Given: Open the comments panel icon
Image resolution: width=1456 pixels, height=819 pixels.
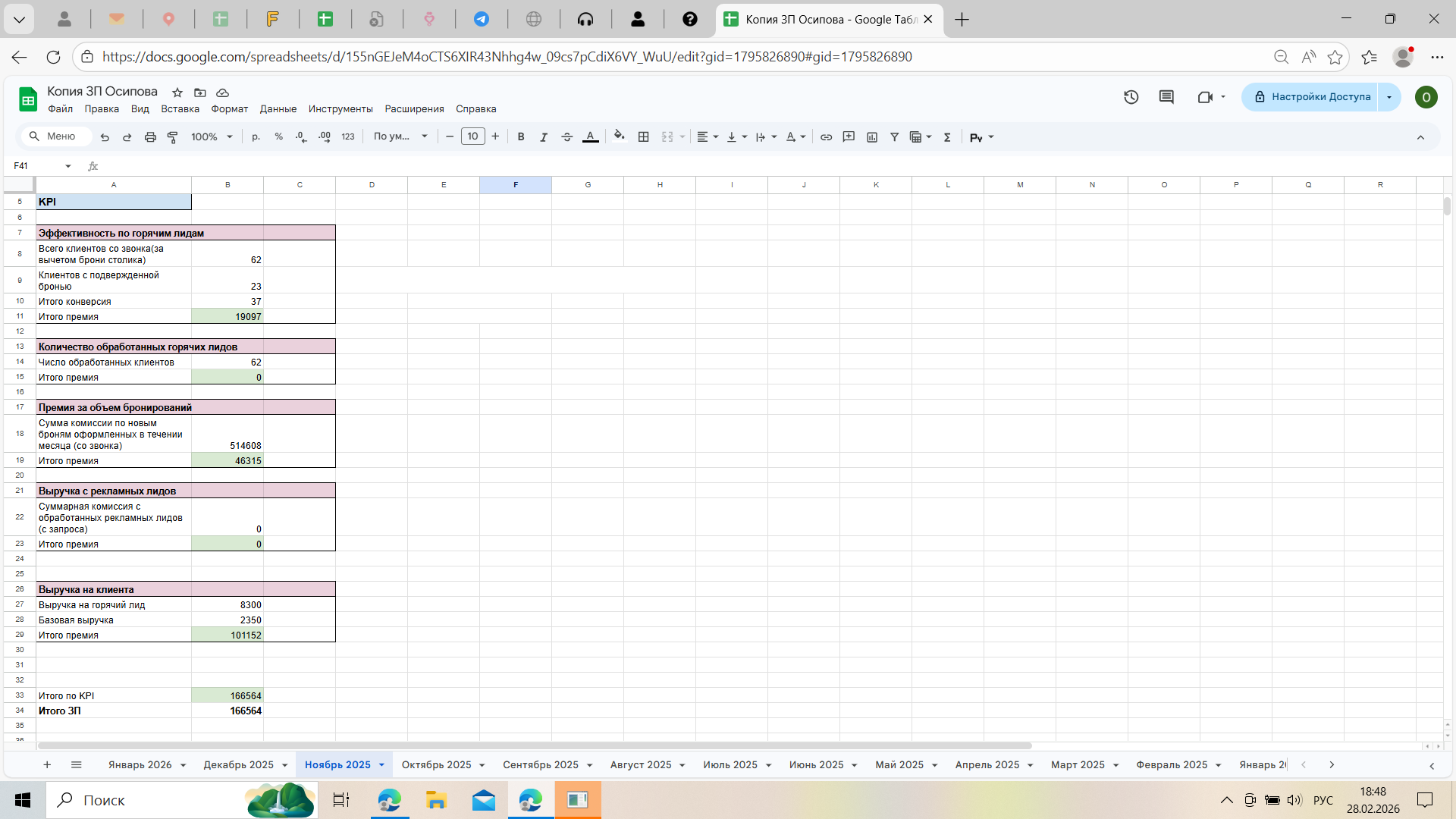Looking at the screenshot, I should click(1166, 97).
